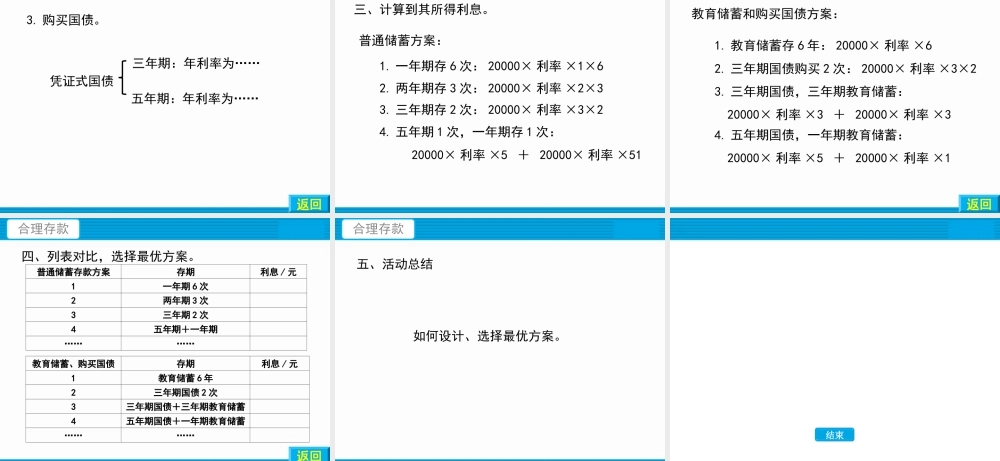
Task: Click the table cell 两年期 3 次
Action: click(186, 300)
